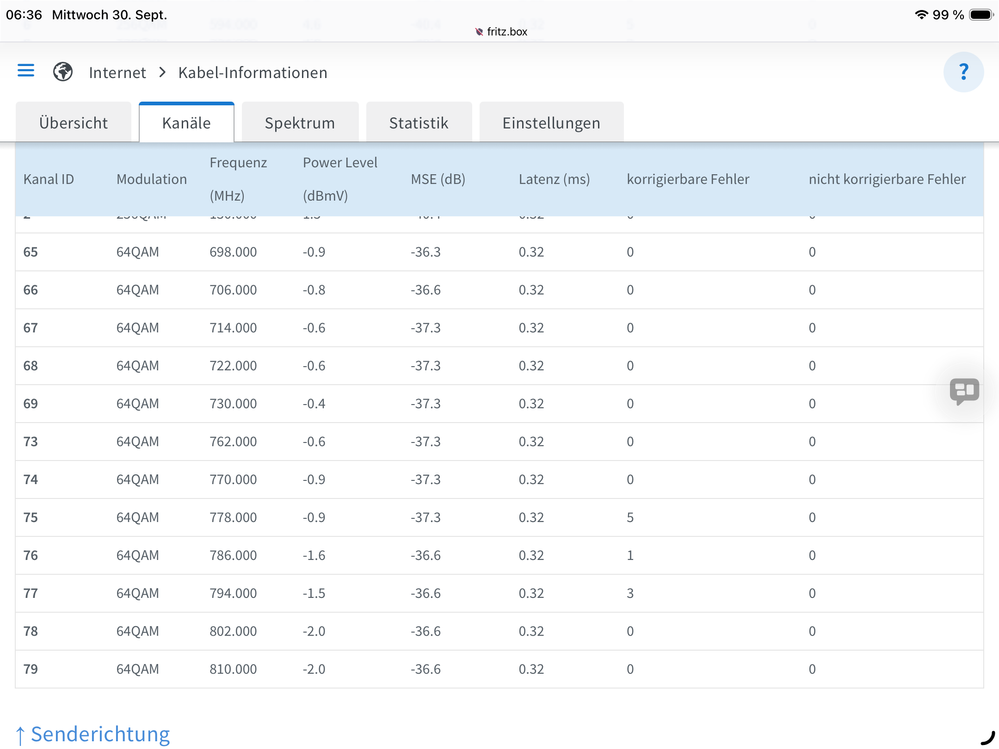
Task: Tap the battery indicator icon
Action: click(x=981, y=15)
